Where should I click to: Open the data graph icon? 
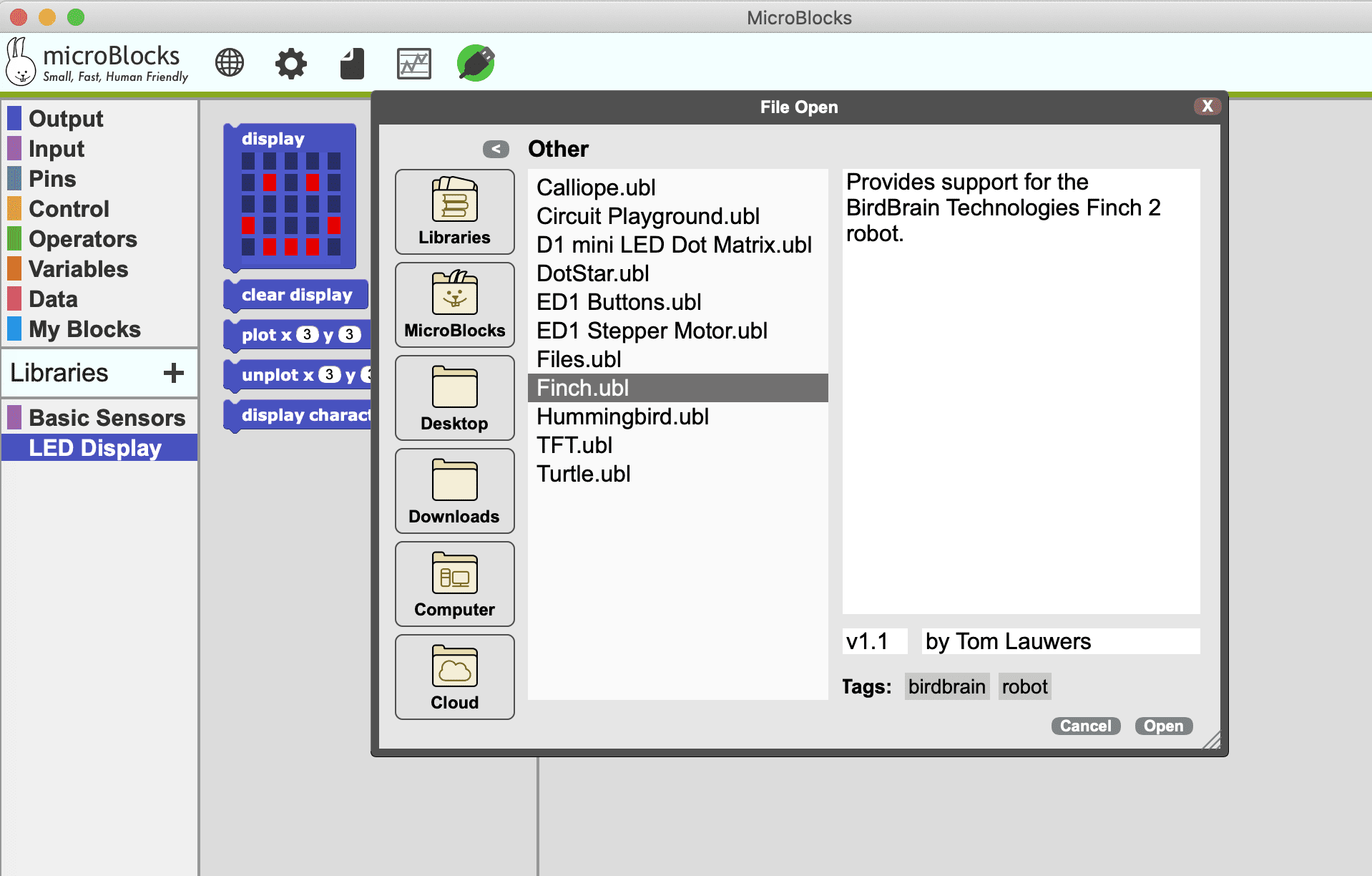(413, 64)
